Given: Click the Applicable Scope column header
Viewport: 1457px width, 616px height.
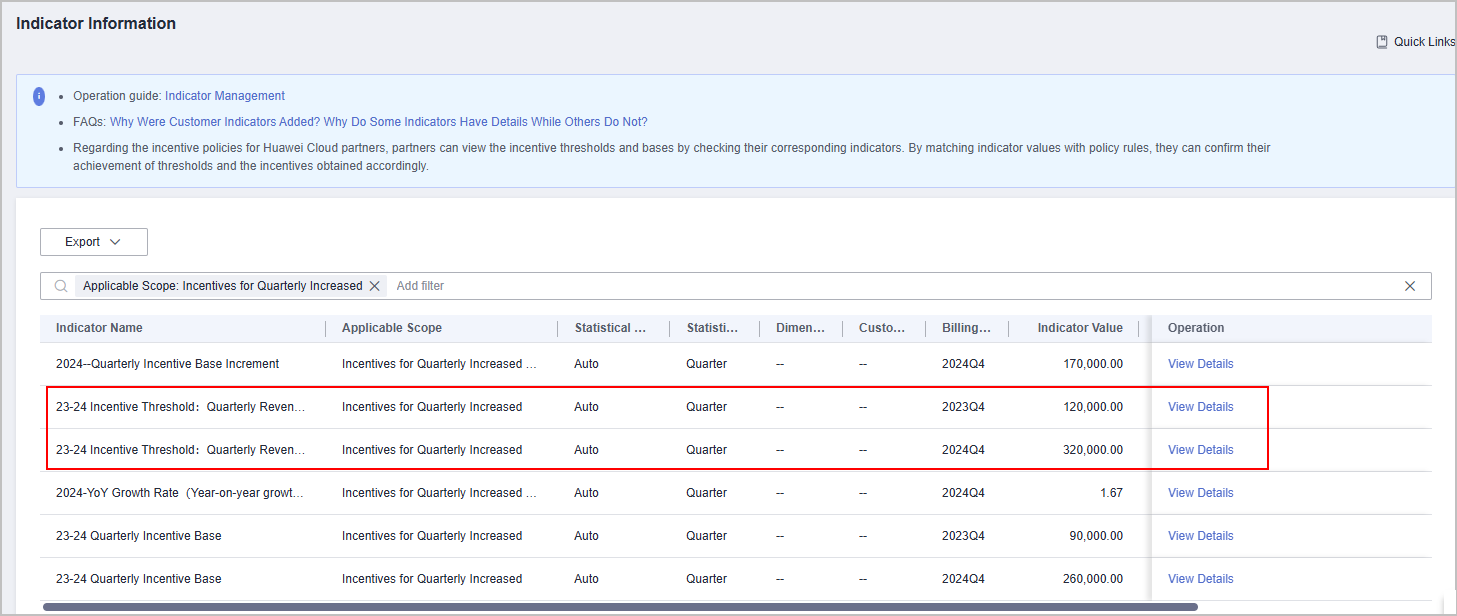Looking at the screenshot, I should click(x=392, y=328).
